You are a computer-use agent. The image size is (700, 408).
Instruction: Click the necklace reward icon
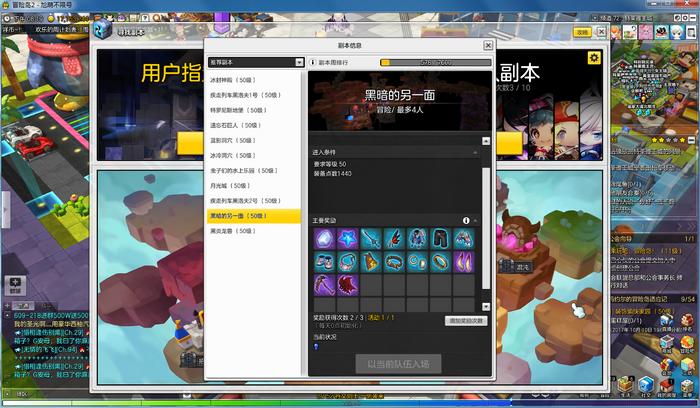pos(348,262)
